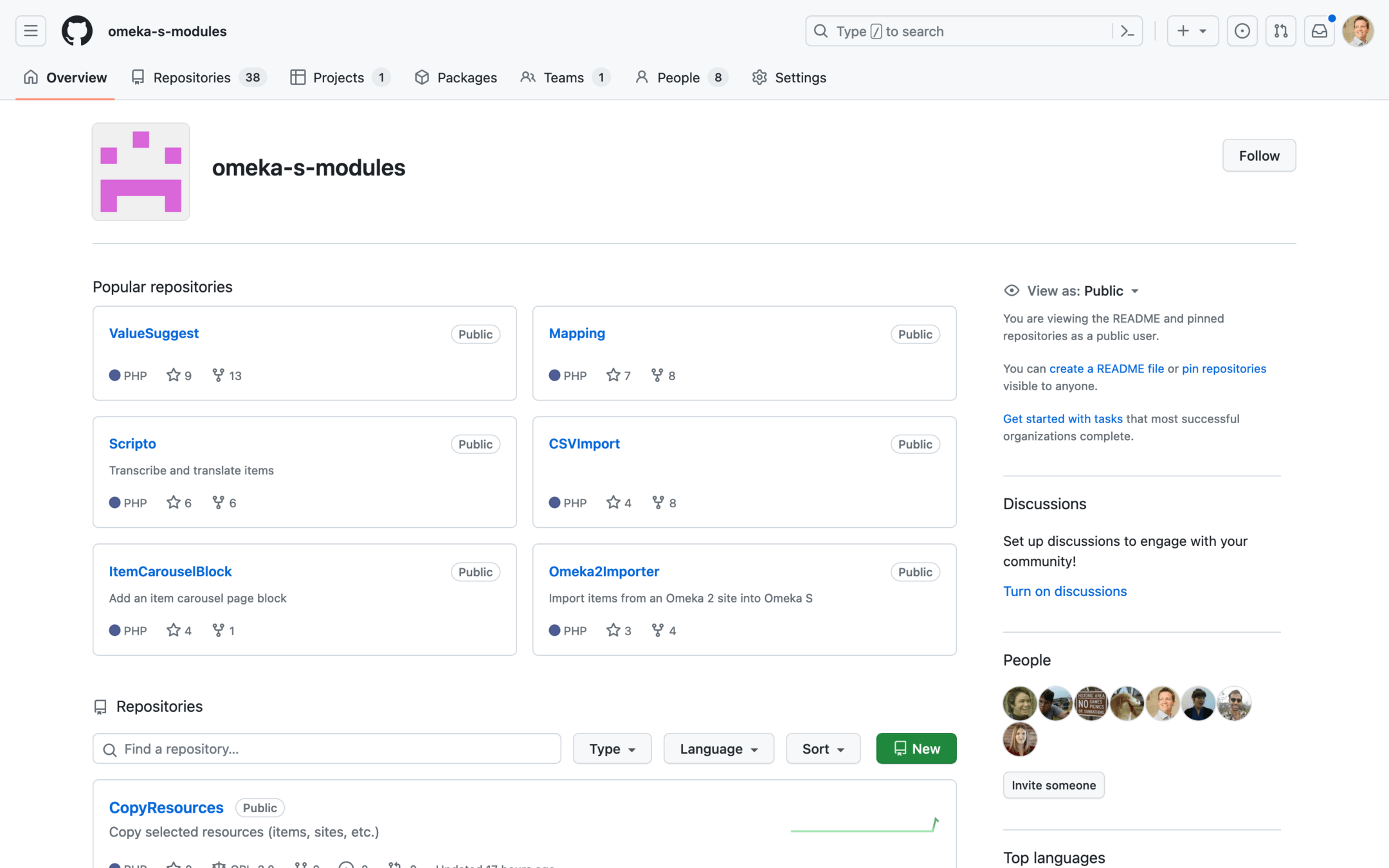Expand the Type filter dropdown
The height and width of the screenshot is (868, 1389).
tap(612, 748)
